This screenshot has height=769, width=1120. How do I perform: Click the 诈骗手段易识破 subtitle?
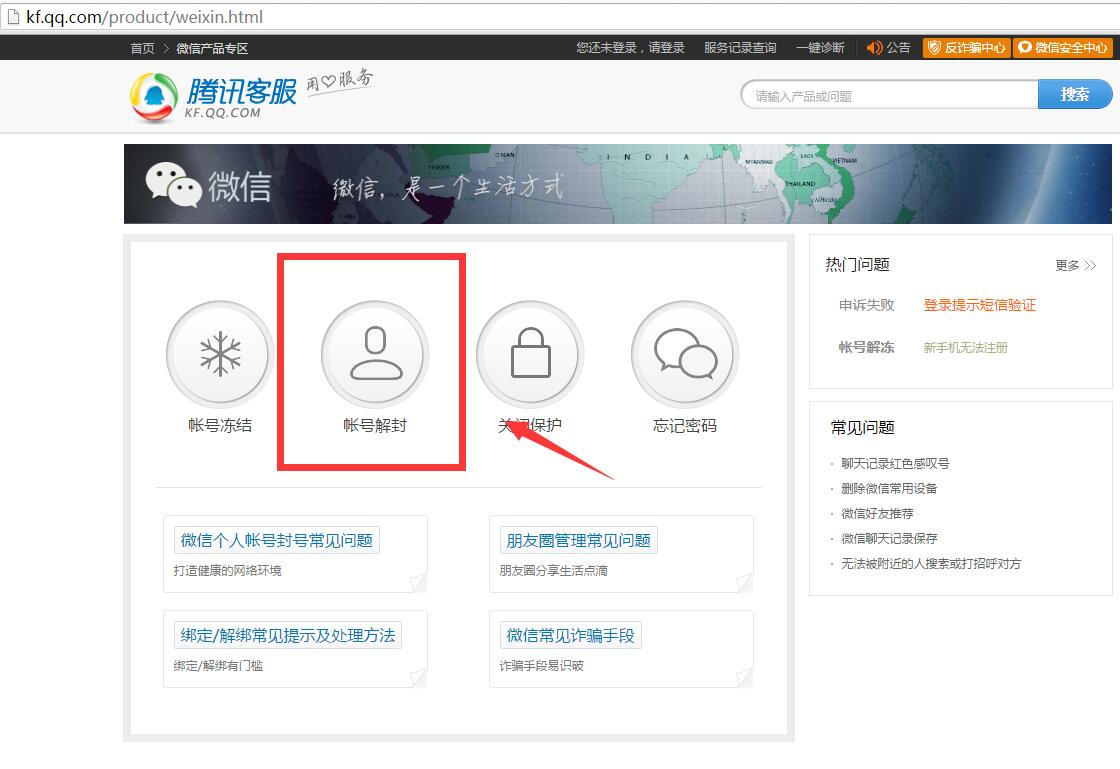tap(541, 665)
